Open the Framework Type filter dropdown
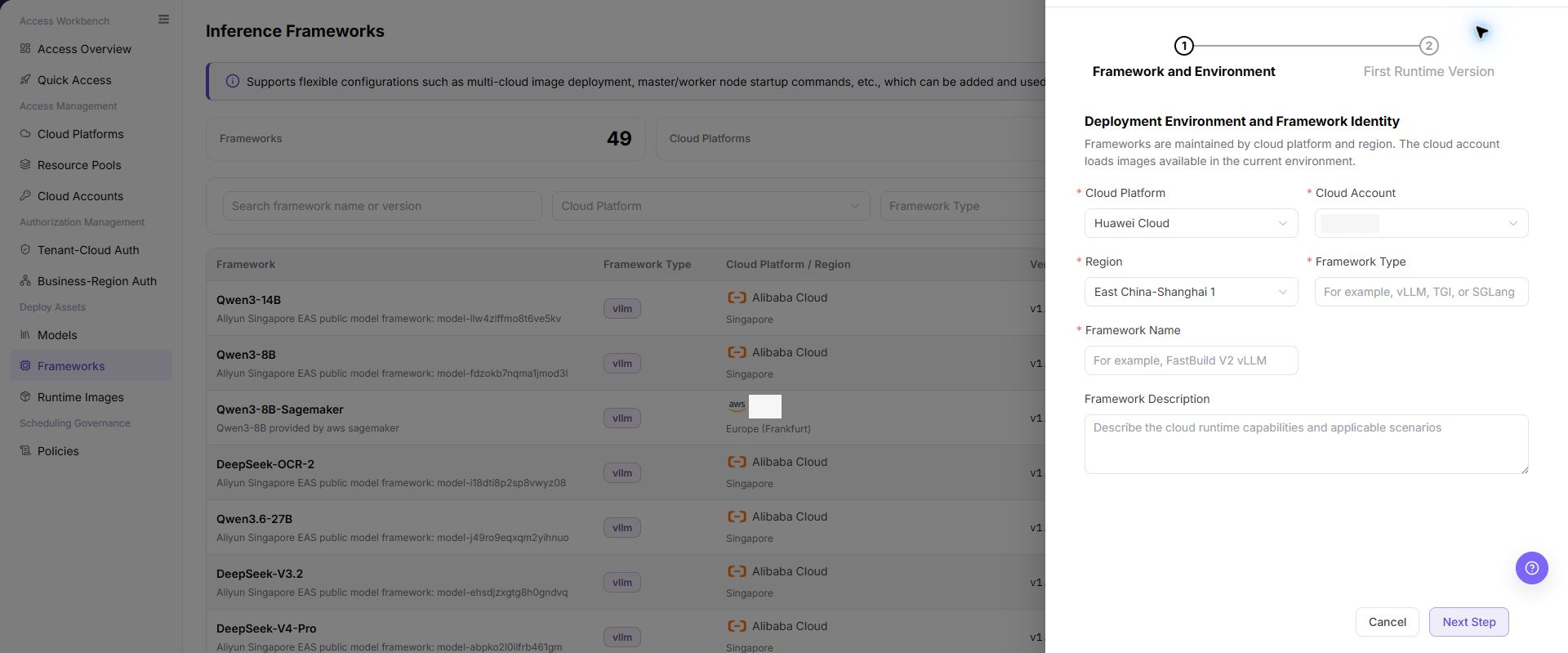1568x653 pixels. [962, 206]
